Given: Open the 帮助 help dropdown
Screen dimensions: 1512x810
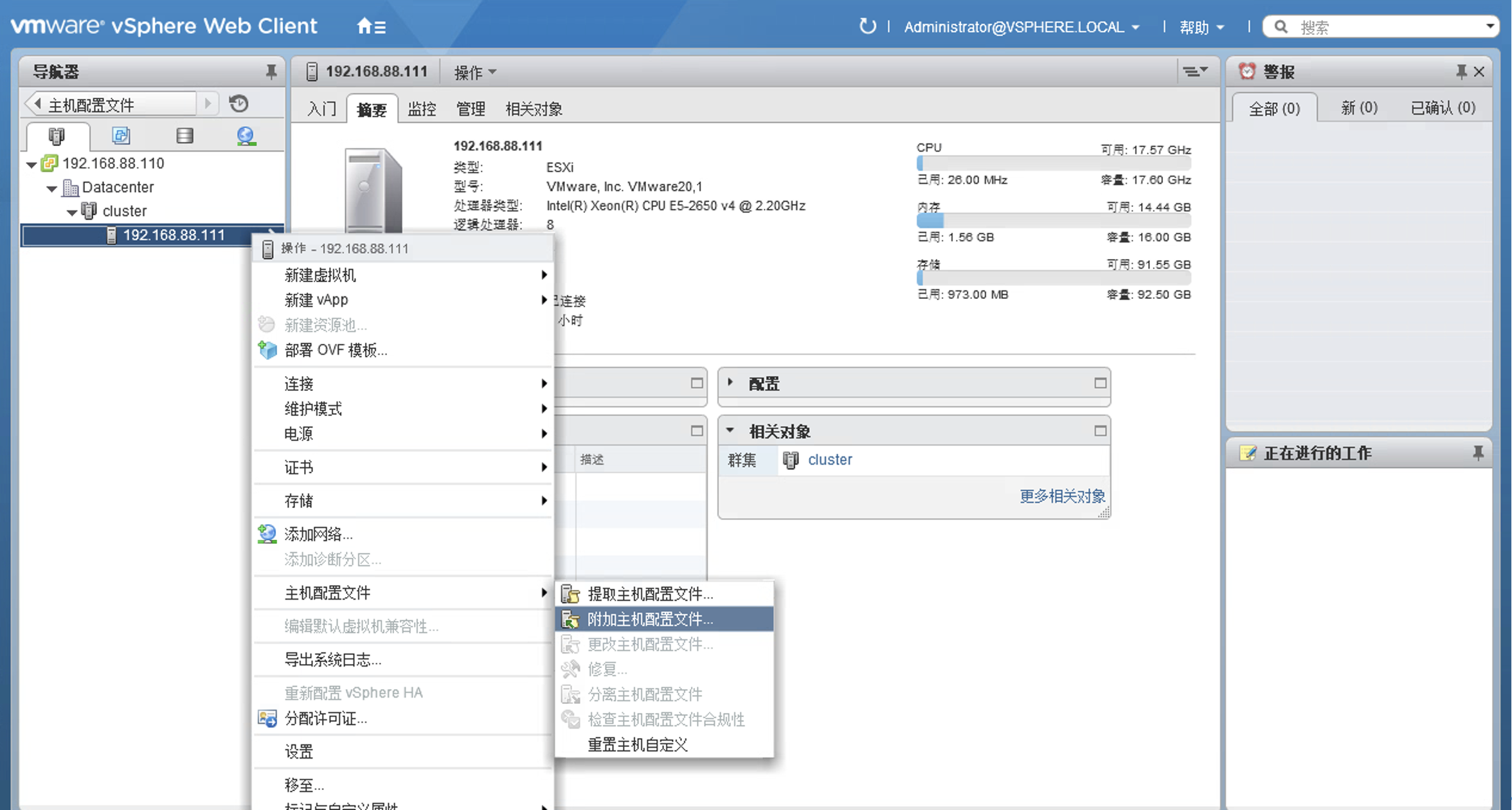Looking at the screenshot, I should pos(1201,27).
